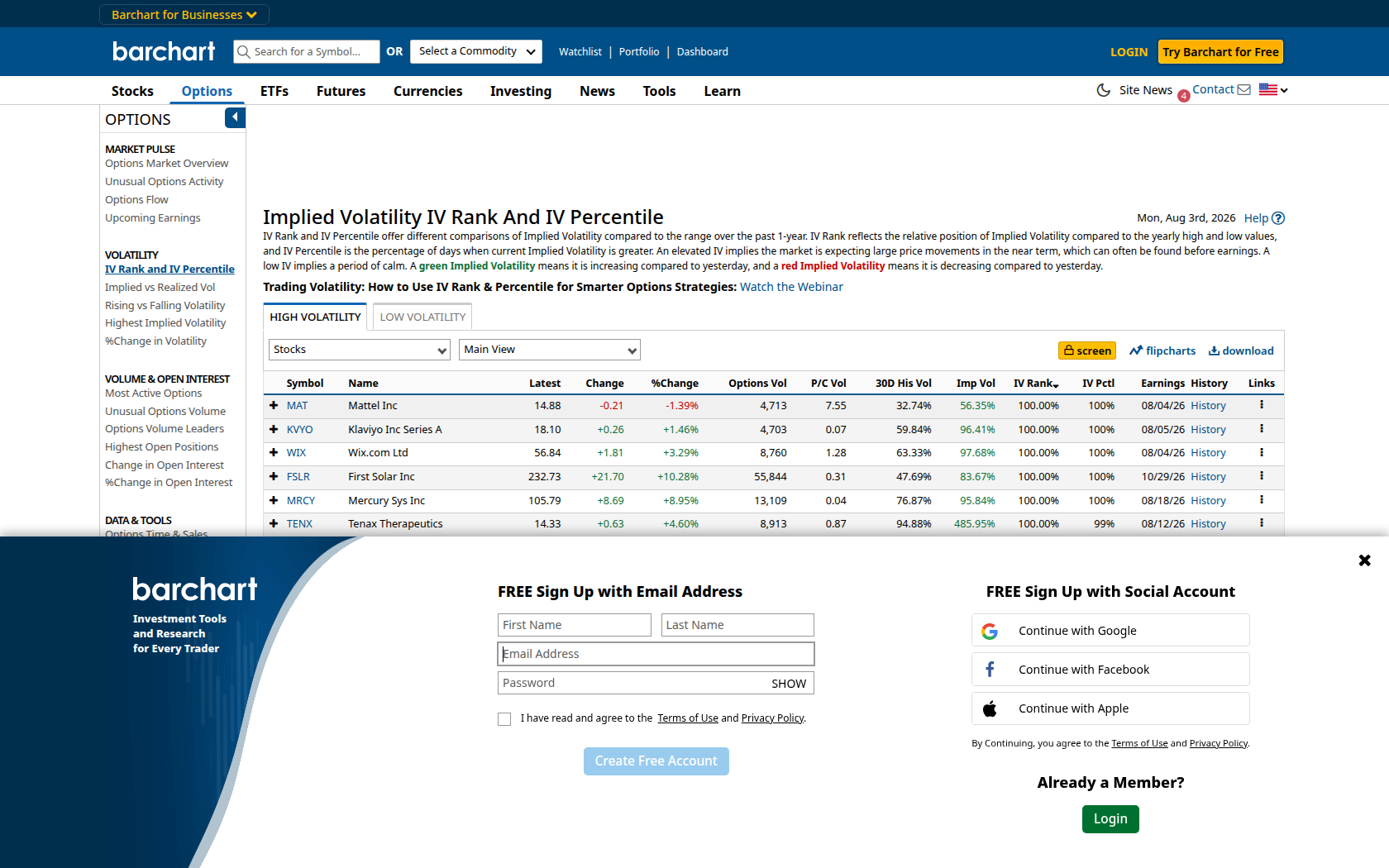Open links menu for Klaviyo row
Screen dimensions: 1389x868
click(1262, 429)
